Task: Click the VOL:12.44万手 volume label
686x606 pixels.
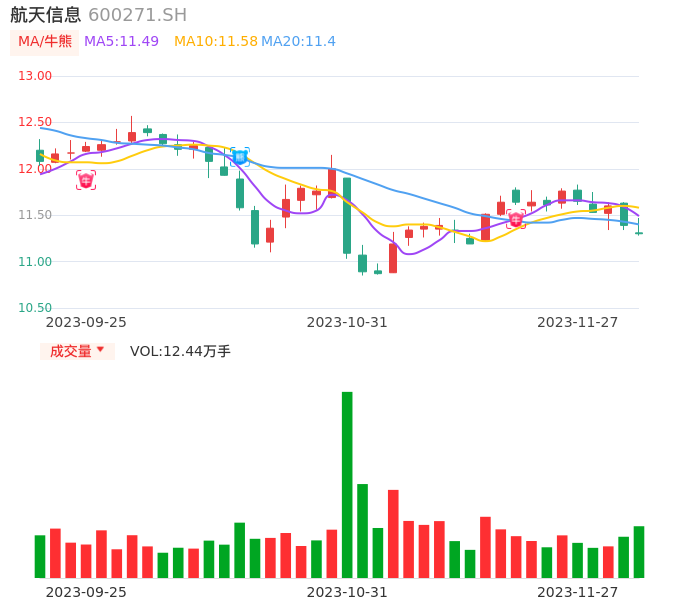Action: 180,351
